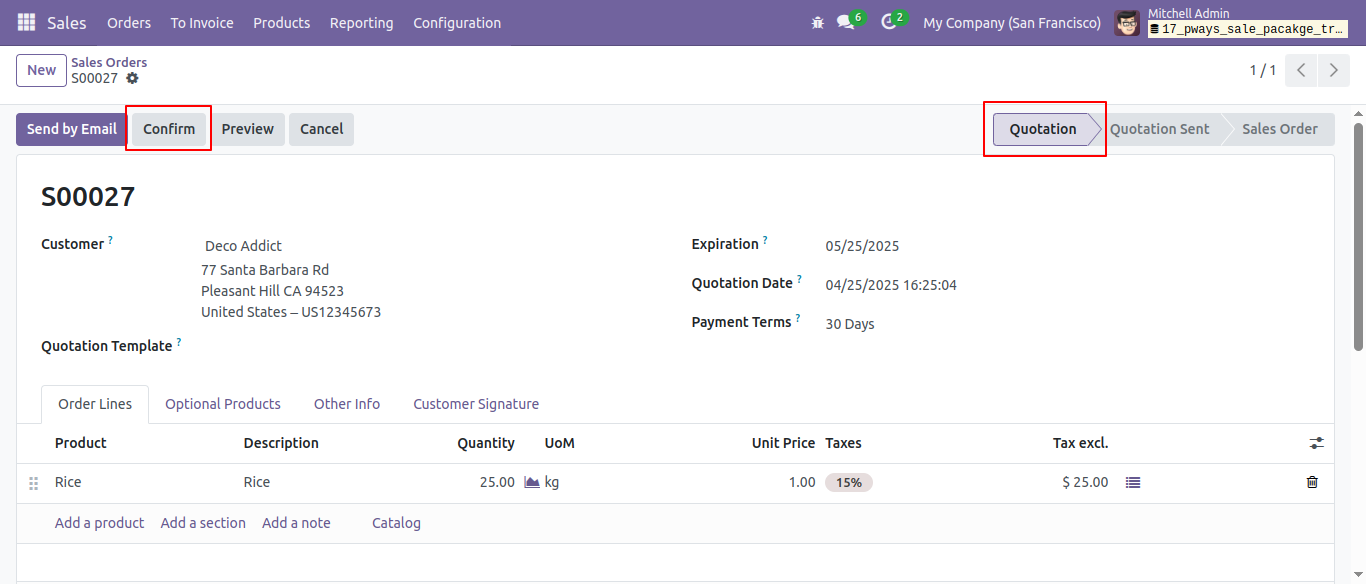Toggle optional columns settings icon
Image resolution: width=1366 pixels, height=584 pixels.
coord(1316,443)
